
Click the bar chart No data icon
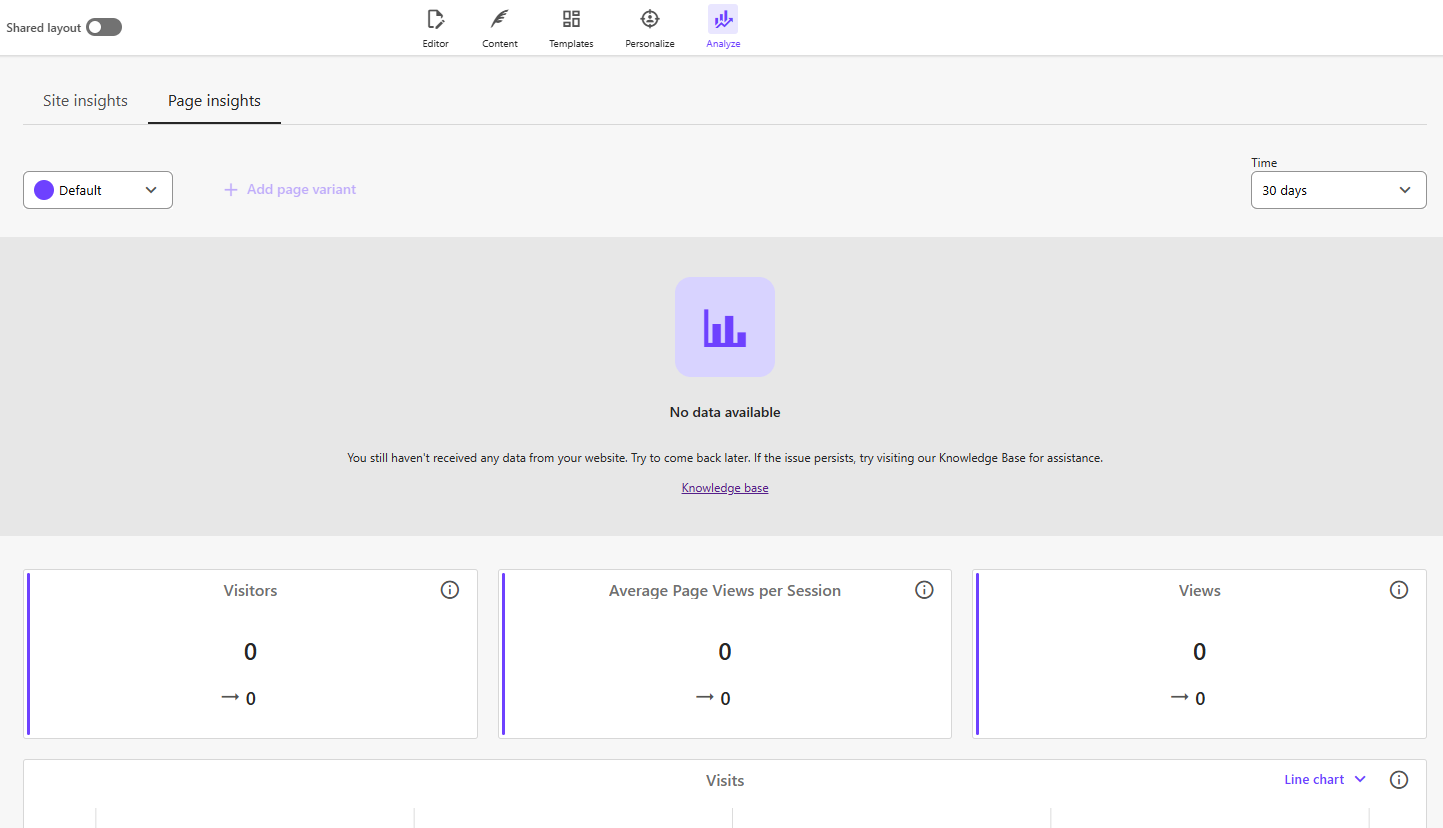[x=725, y=327]
